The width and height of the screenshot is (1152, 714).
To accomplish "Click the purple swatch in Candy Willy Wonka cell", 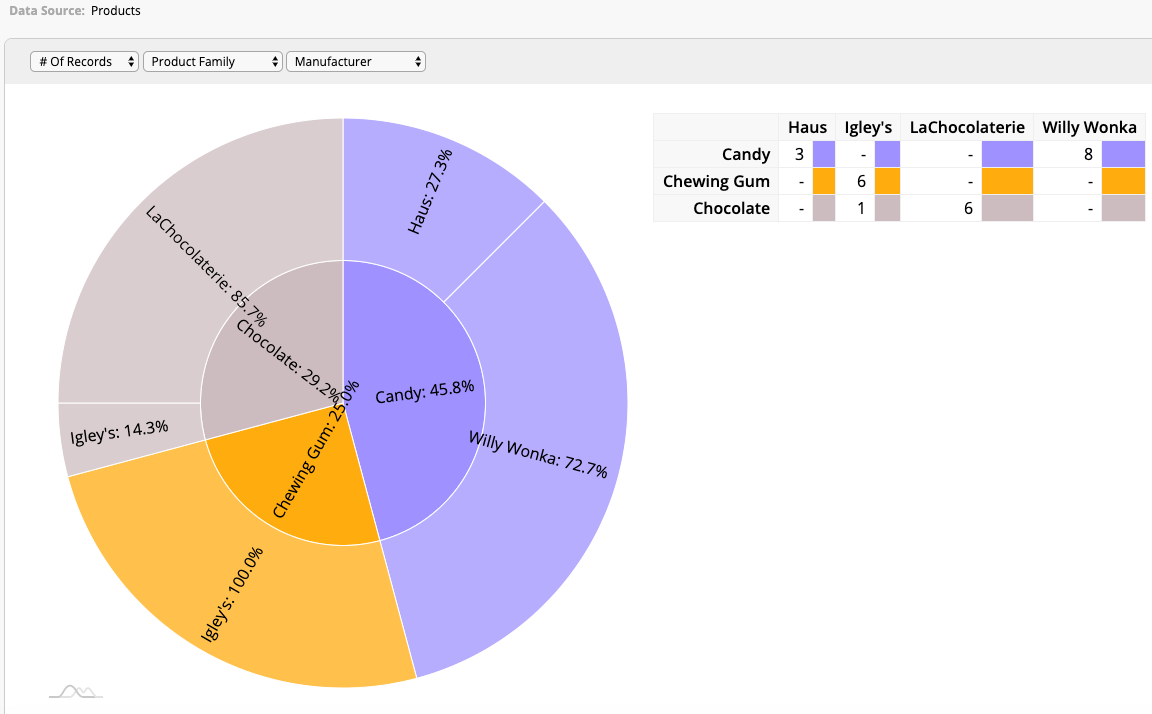I will pyautogui.click(x=1123, y=154).
